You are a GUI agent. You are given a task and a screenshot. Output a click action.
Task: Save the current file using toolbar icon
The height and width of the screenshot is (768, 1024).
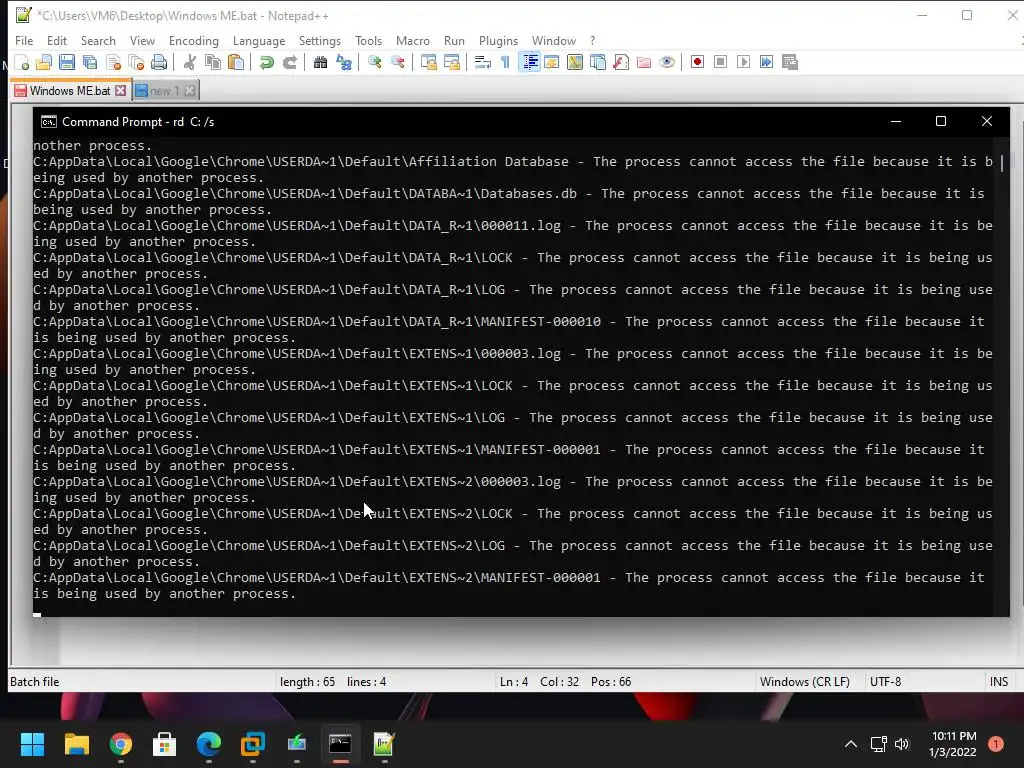(67, 63)
